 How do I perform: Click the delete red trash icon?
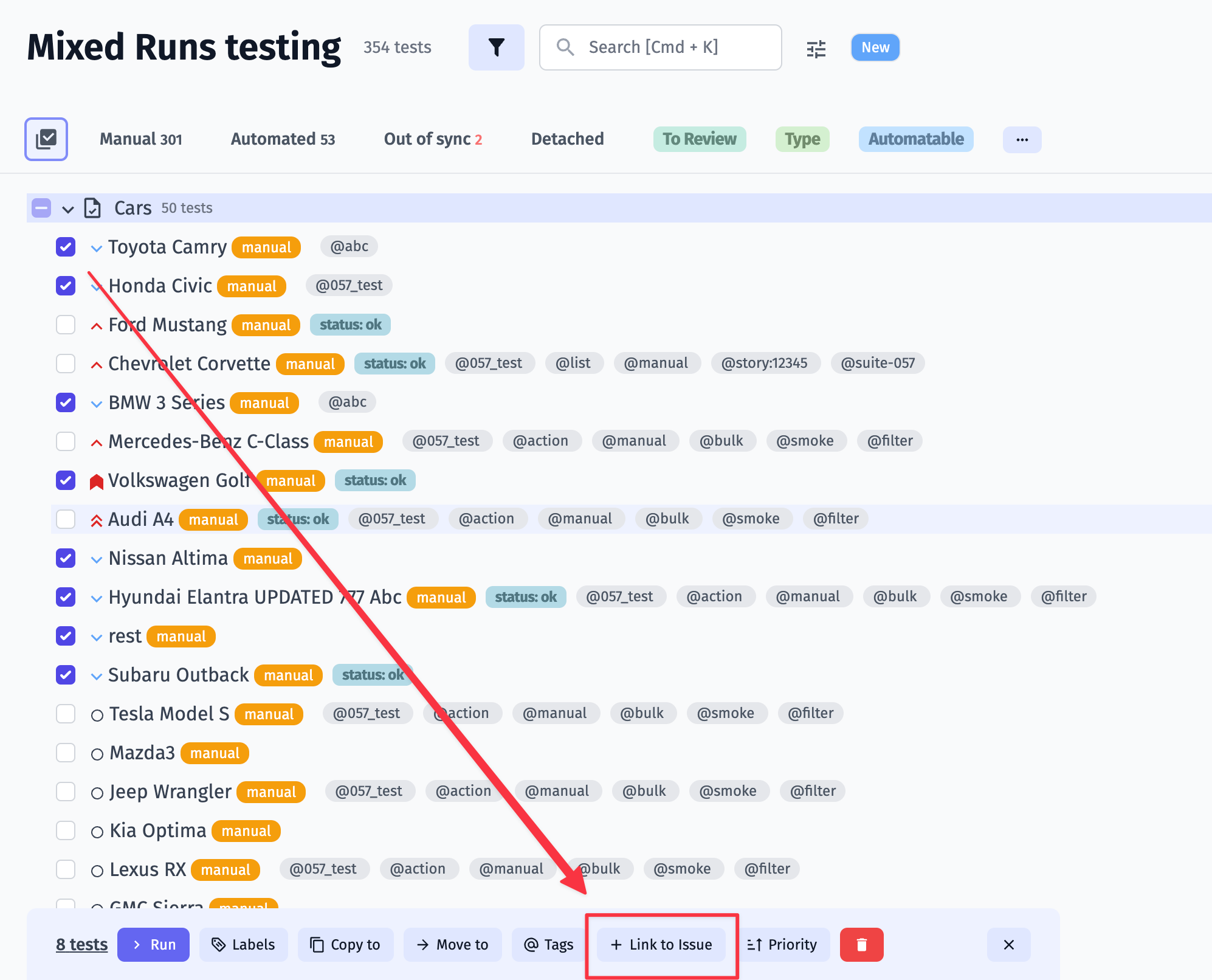[862, 944]
